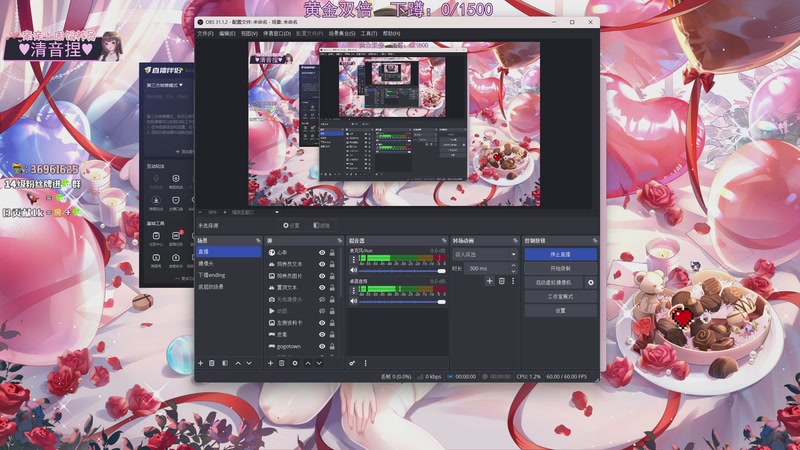800x450 pixels.
Task: Select the bottom scene in the scene list
Action: click(x=229, y=287)
